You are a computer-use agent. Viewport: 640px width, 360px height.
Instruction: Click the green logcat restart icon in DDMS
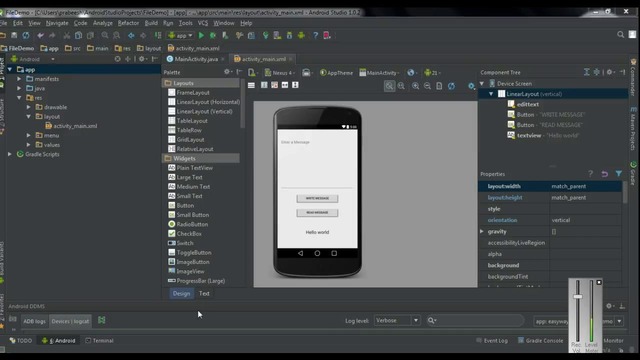pyautogui.click(x=102, y=320)
